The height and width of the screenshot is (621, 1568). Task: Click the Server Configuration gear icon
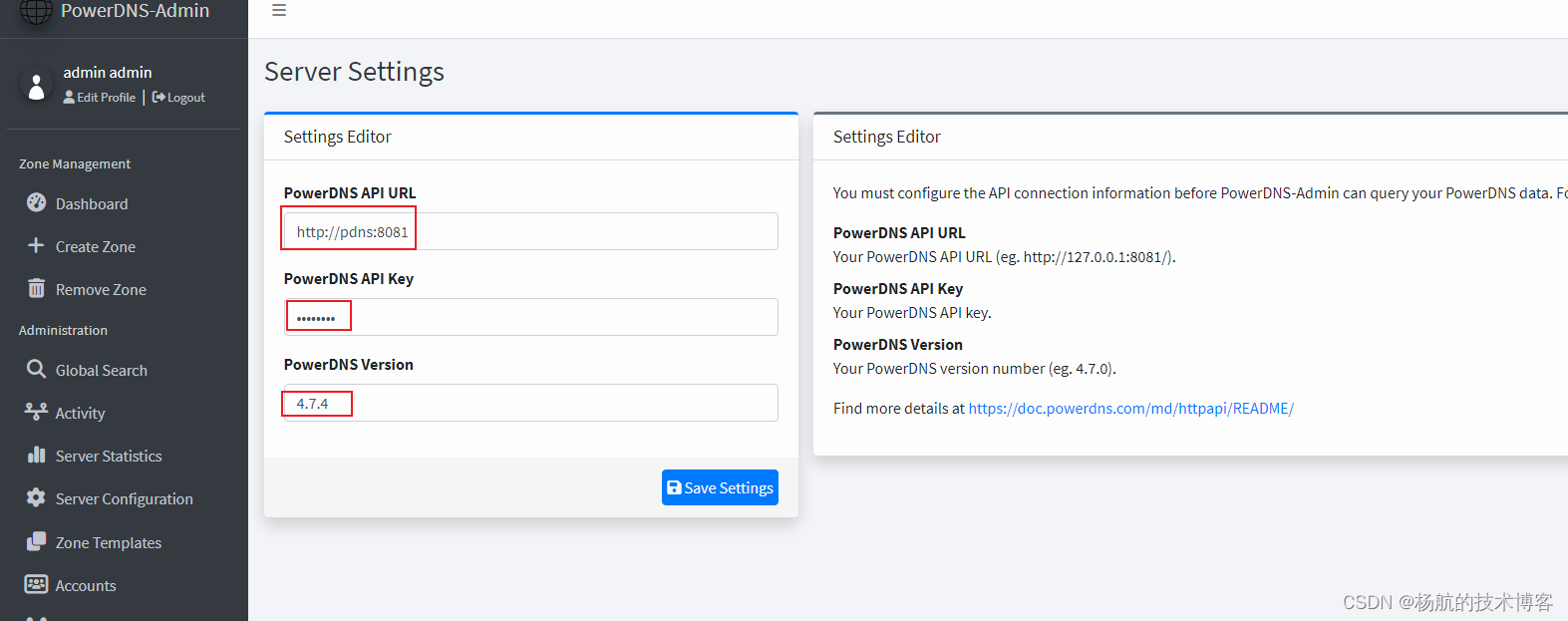click(x=36, y=497)
